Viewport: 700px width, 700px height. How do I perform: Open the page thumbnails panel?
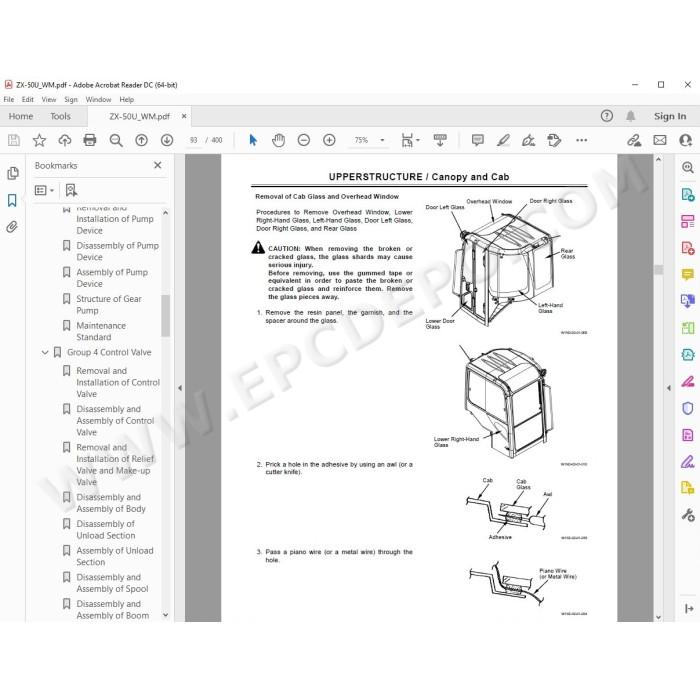tap(13, 173)
